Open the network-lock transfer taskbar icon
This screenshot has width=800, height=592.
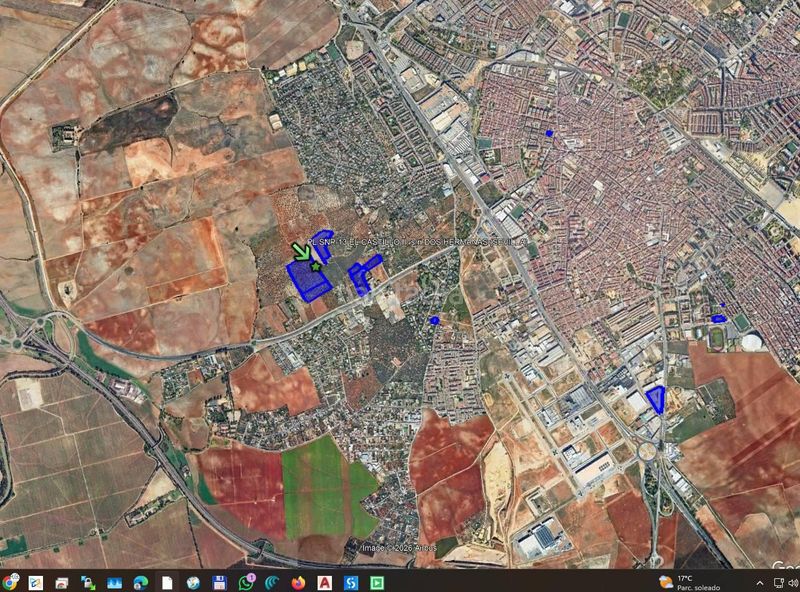click(88, 582)
